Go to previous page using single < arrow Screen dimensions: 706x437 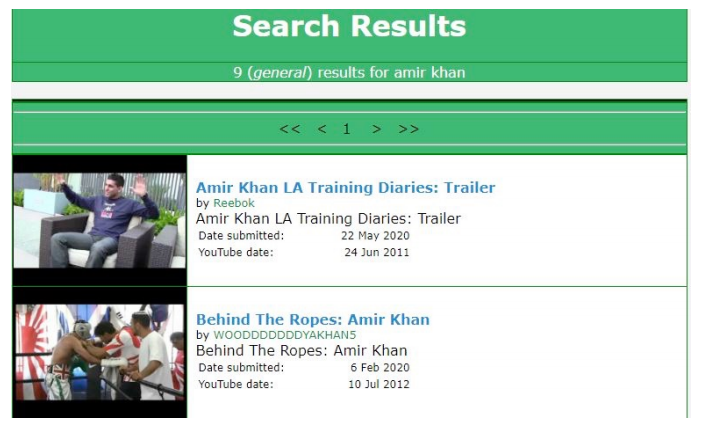[322, 129]
